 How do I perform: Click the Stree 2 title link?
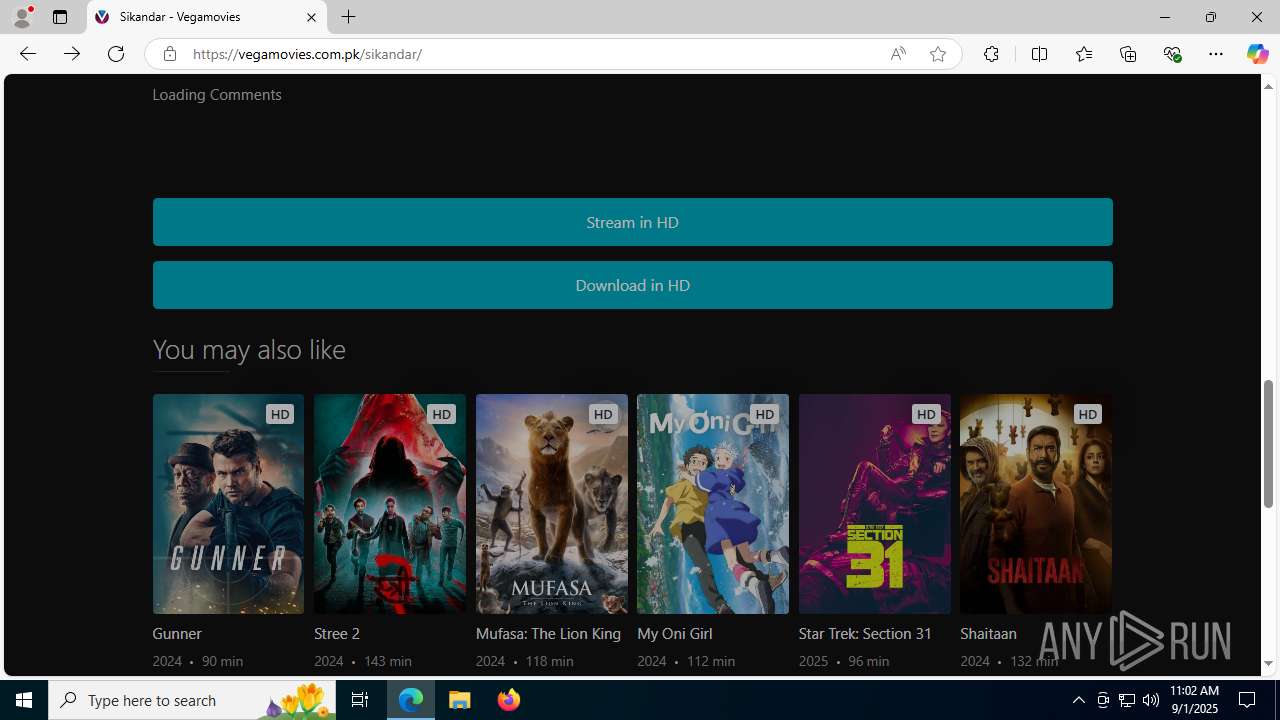point(337,634)
